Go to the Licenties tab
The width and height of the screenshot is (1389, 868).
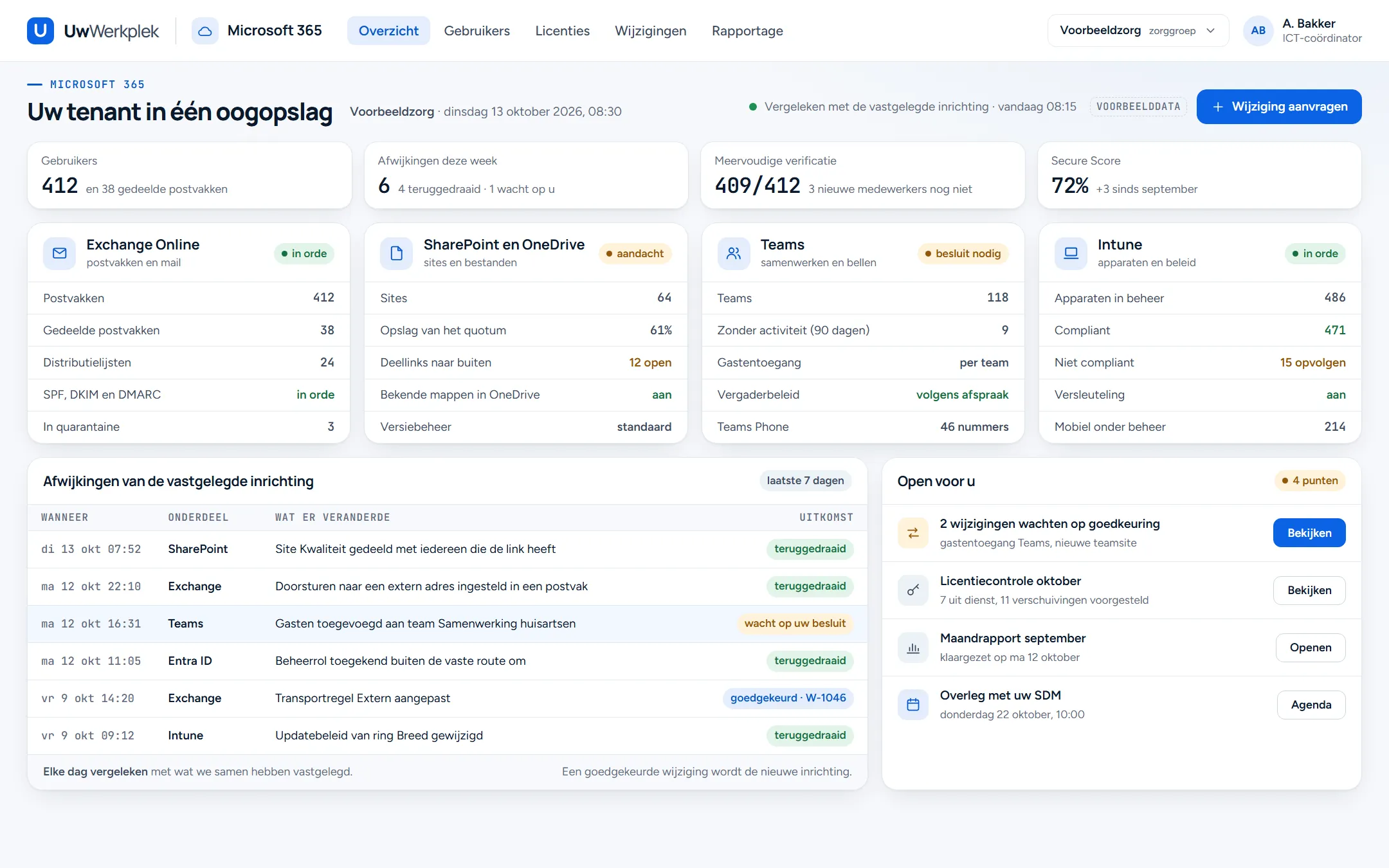click(x=562, y=31)
